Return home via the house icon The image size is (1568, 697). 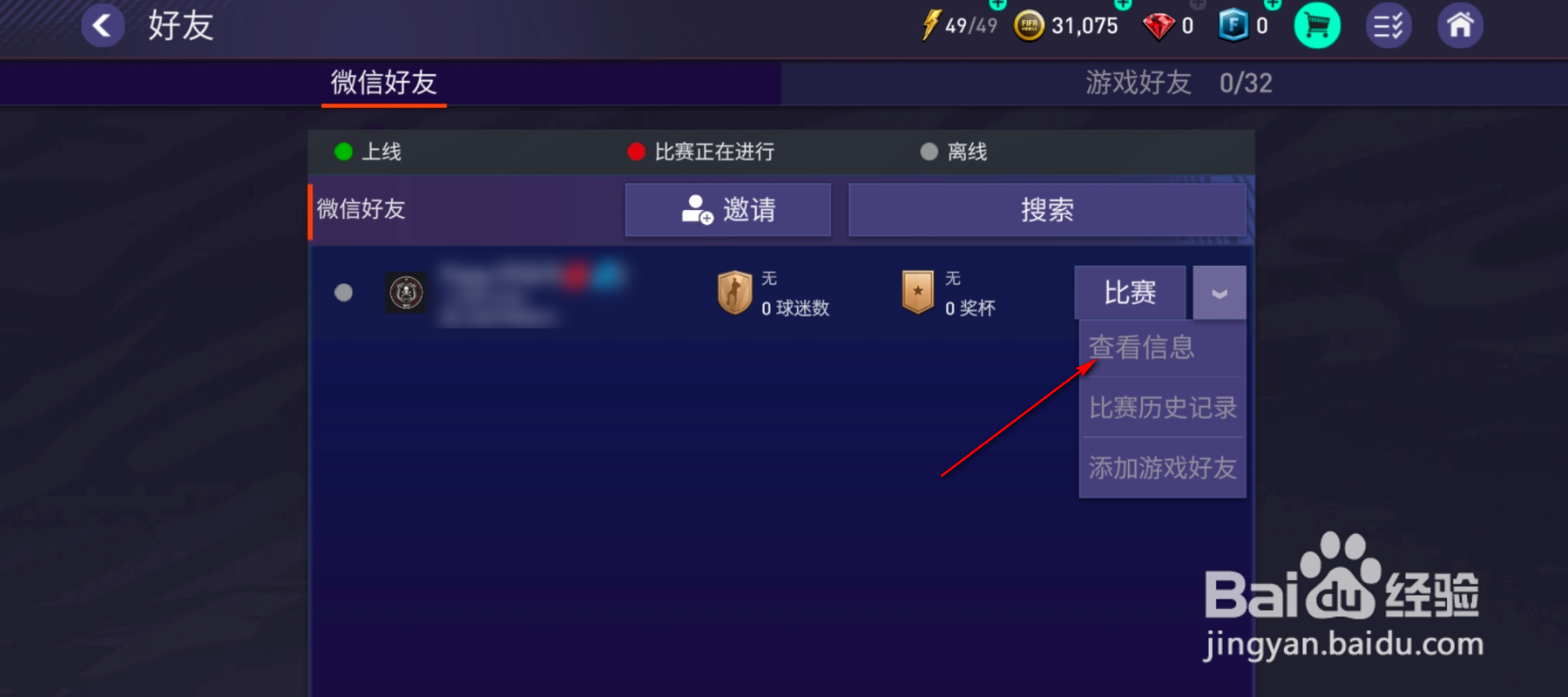[1460, 26]
